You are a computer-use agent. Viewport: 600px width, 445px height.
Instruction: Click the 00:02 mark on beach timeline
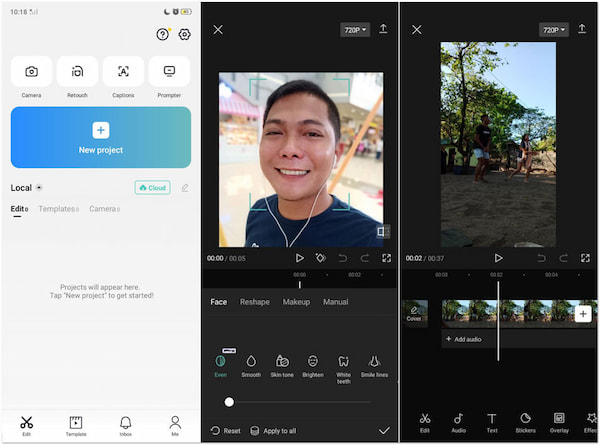coord(496,275)
